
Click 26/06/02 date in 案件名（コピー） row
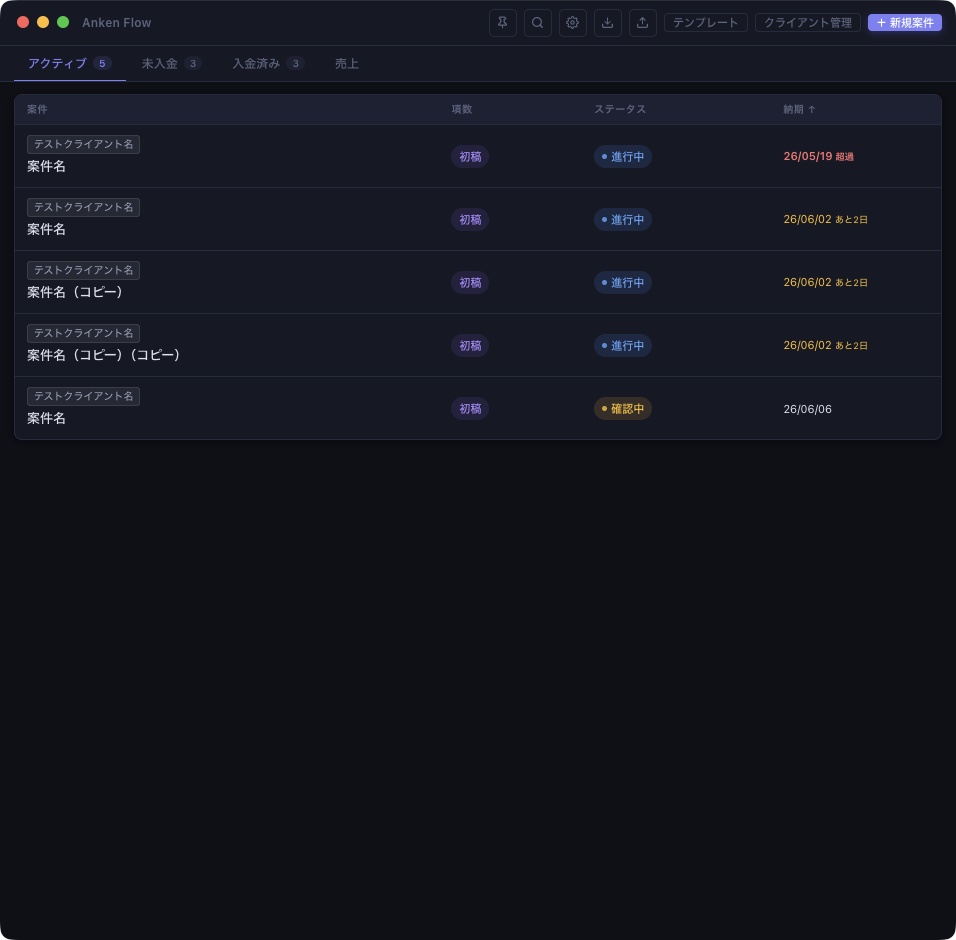coord(807,282)
